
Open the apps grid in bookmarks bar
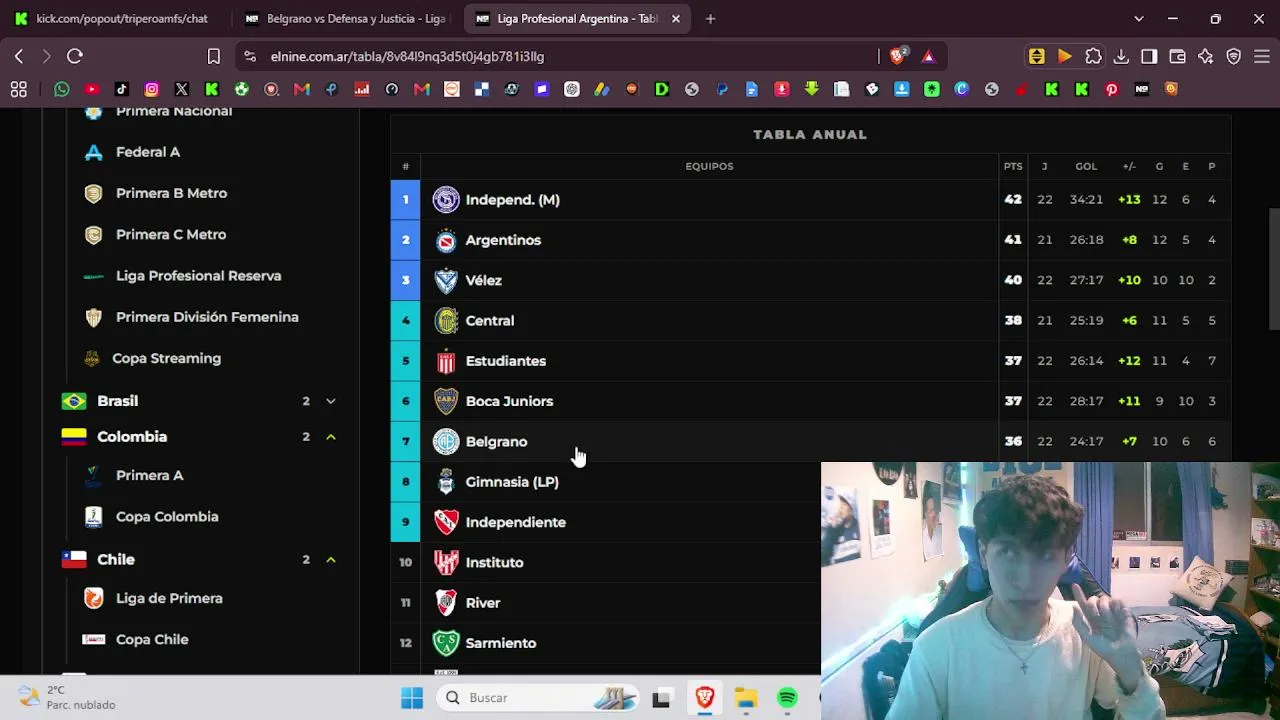[19, 89]
